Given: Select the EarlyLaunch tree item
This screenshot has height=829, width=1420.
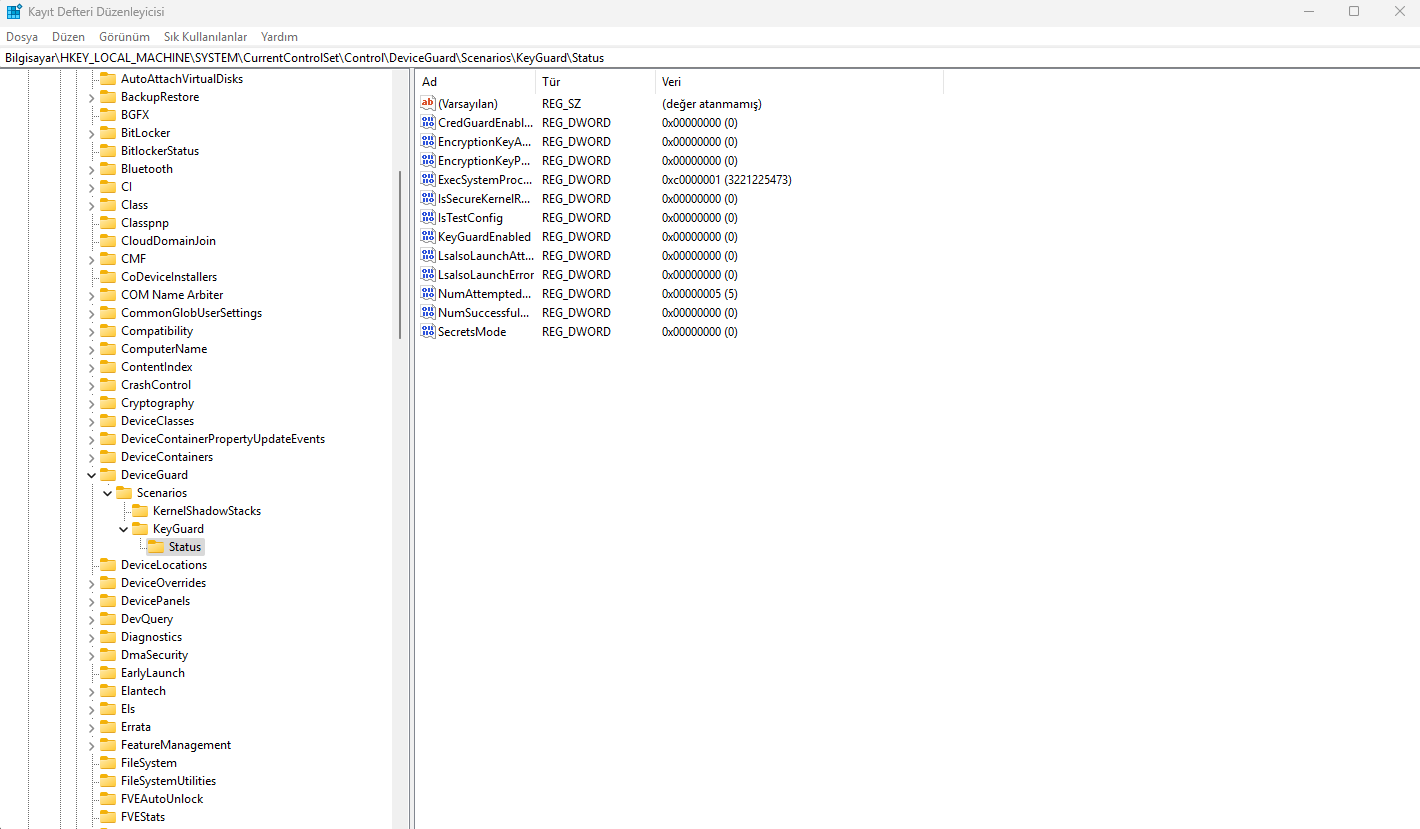Looking at the screenshot, I should (153, 673).
